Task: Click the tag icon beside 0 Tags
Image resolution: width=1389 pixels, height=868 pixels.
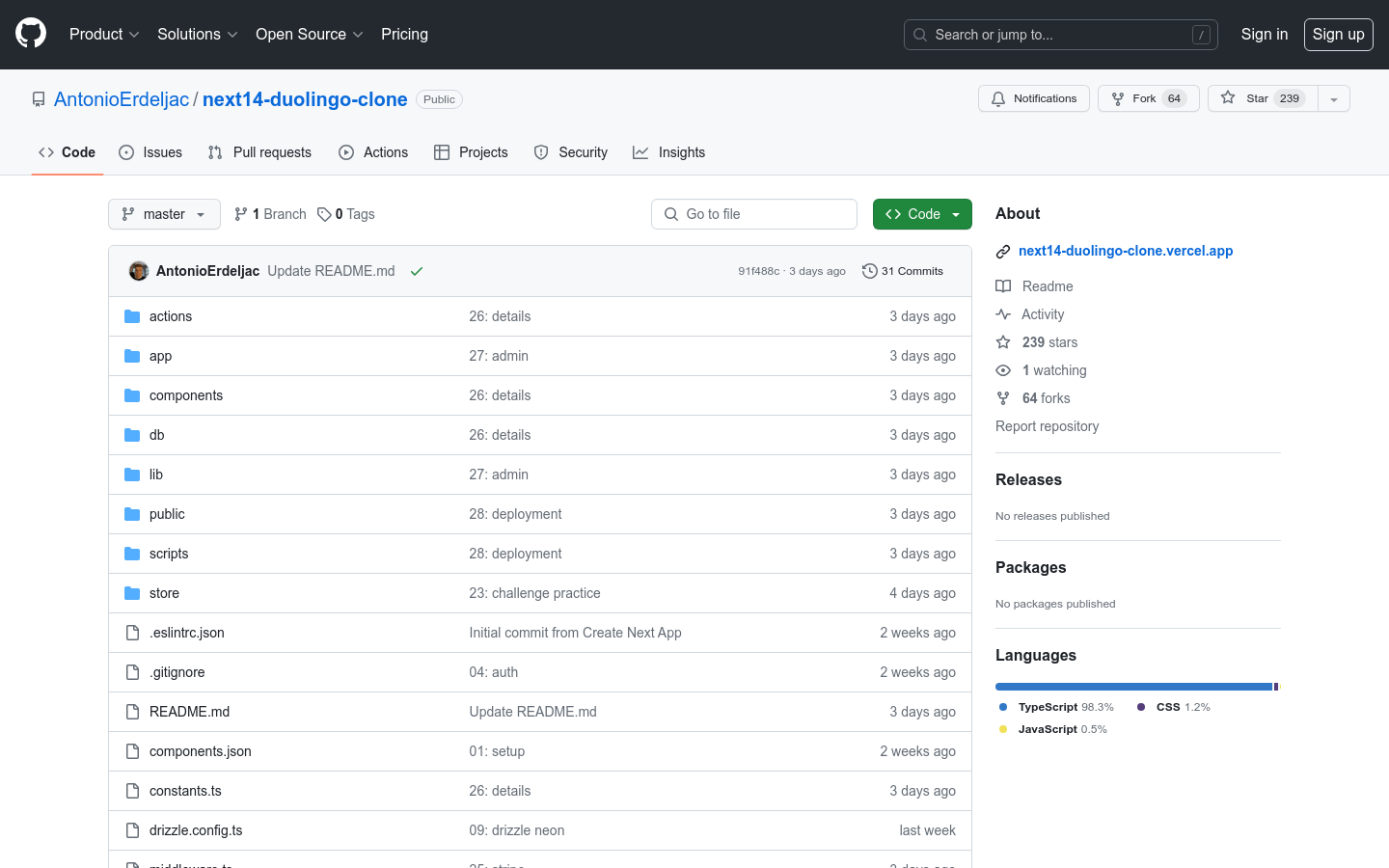Action: [x=324, y=214]
